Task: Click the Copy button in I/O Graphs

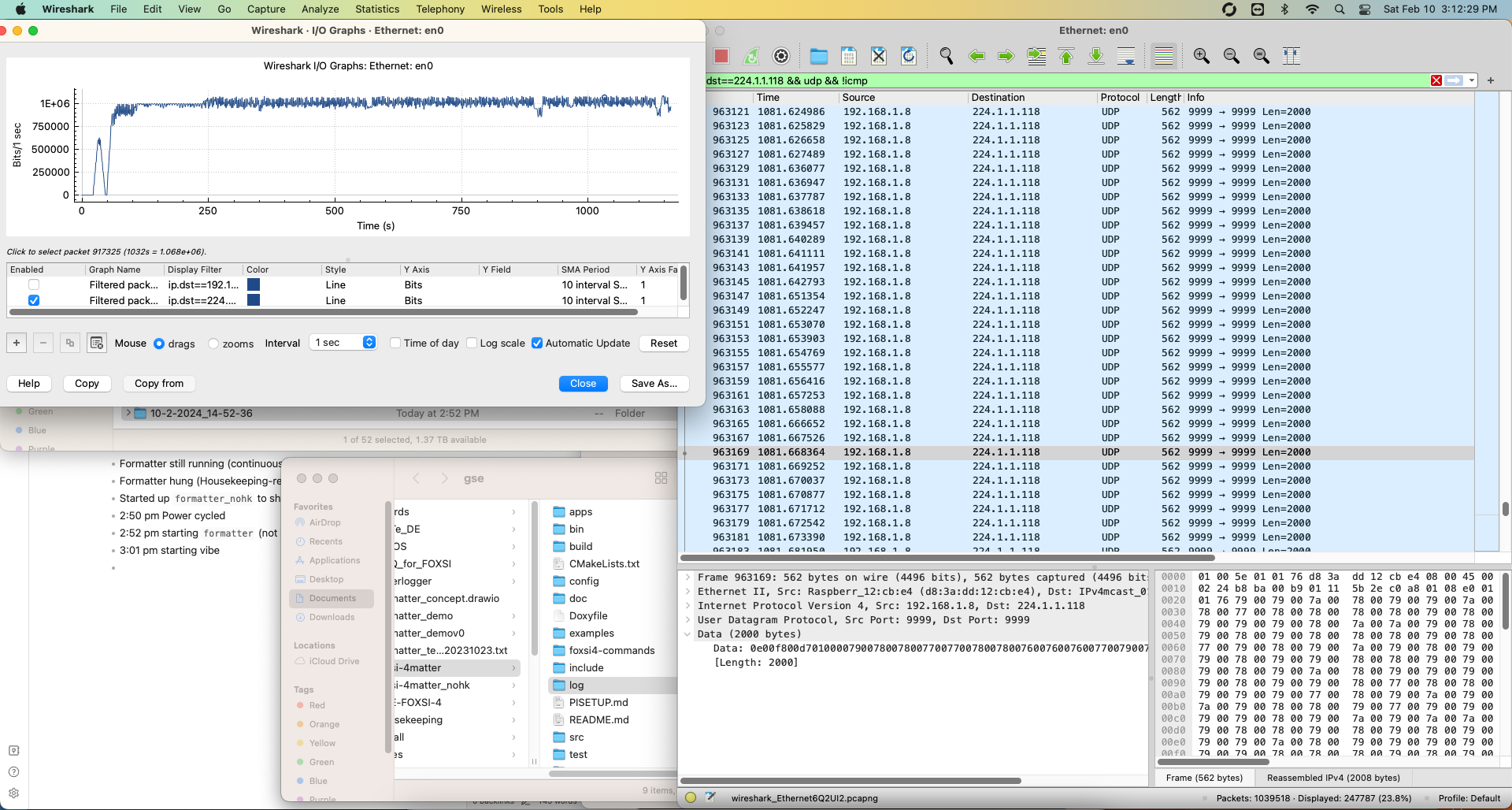Action: click(x=87, y=383)
